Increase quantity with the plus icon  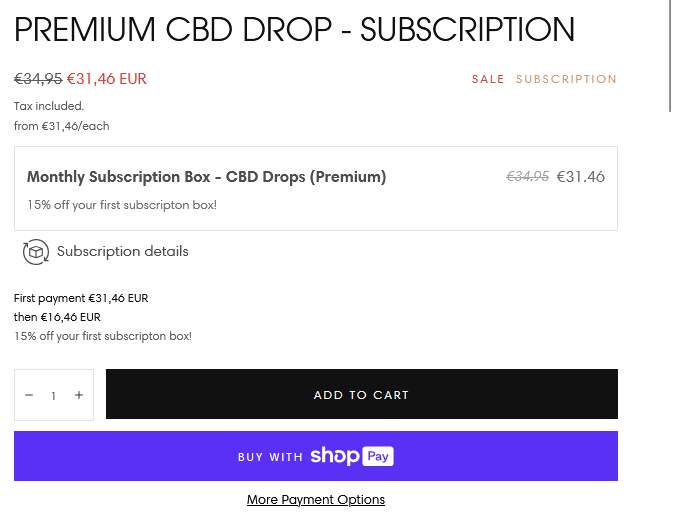click(79, 395)
